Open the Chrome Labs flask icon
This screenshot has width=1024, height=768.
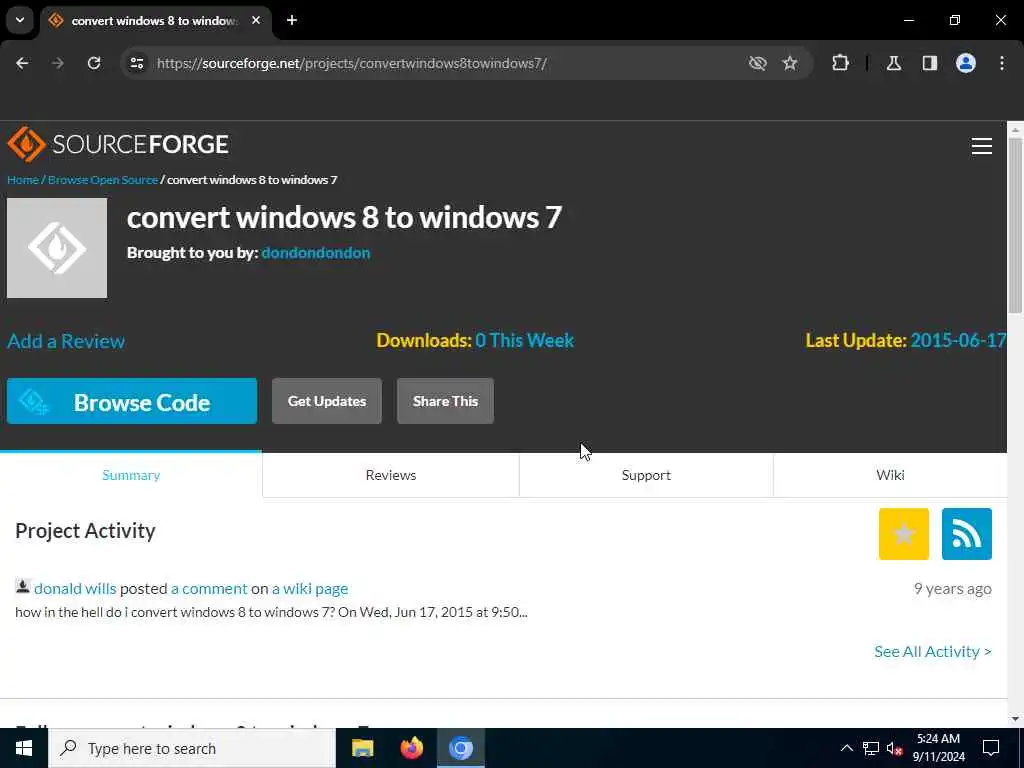pyautogui.click(x=894, y=63)
